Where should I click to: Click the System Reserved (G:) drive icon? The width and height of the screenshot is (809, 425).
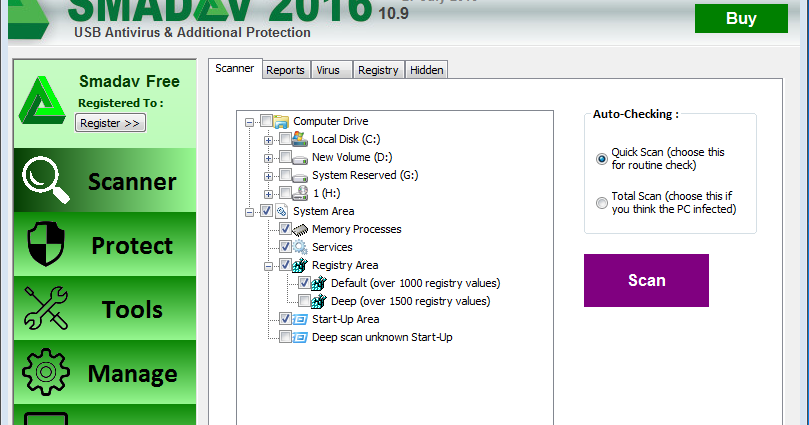click(300, 176)
